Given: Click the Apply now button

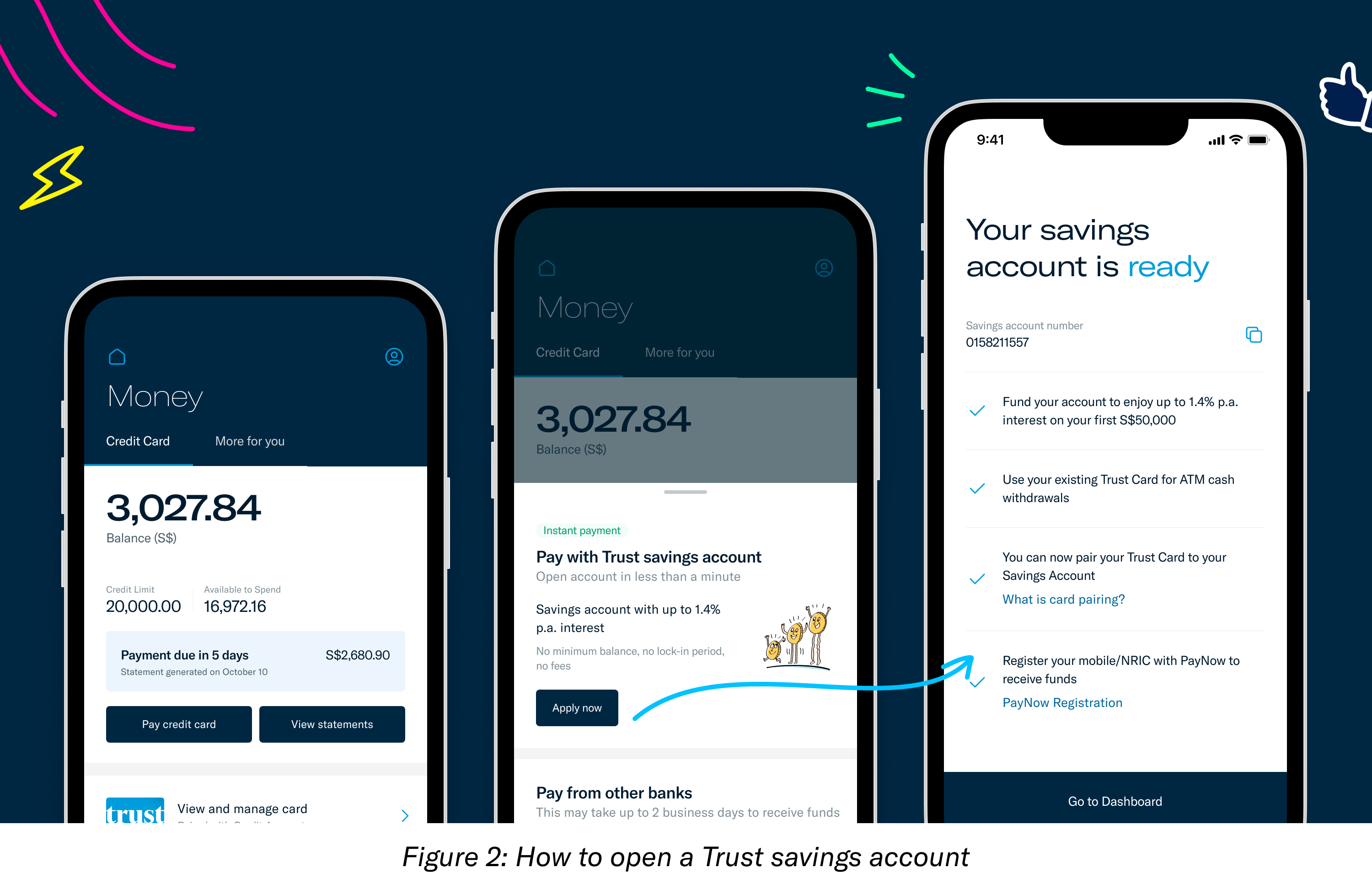Looking at the screenshot, I should point(577,708).
